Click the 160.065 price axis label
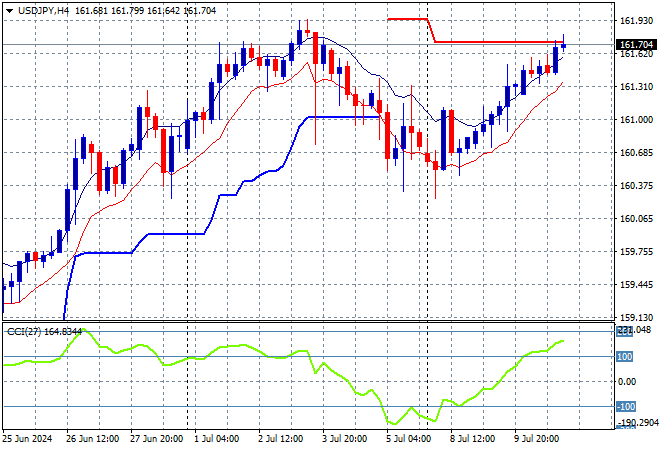 [636, 218]
